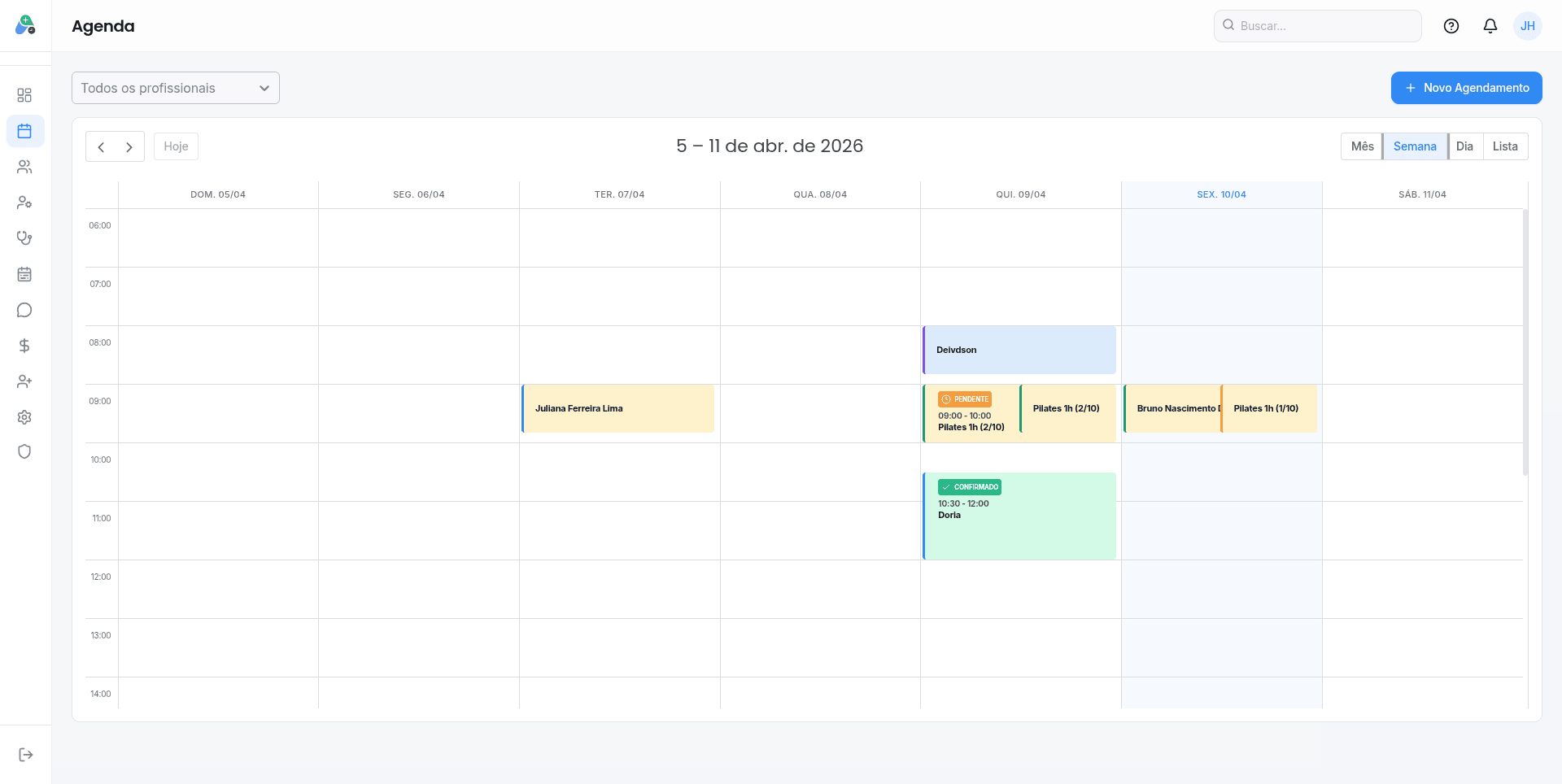Open the chat messages icon
The width and height of the screenshot is (1562, 784).
pos(24,310)
